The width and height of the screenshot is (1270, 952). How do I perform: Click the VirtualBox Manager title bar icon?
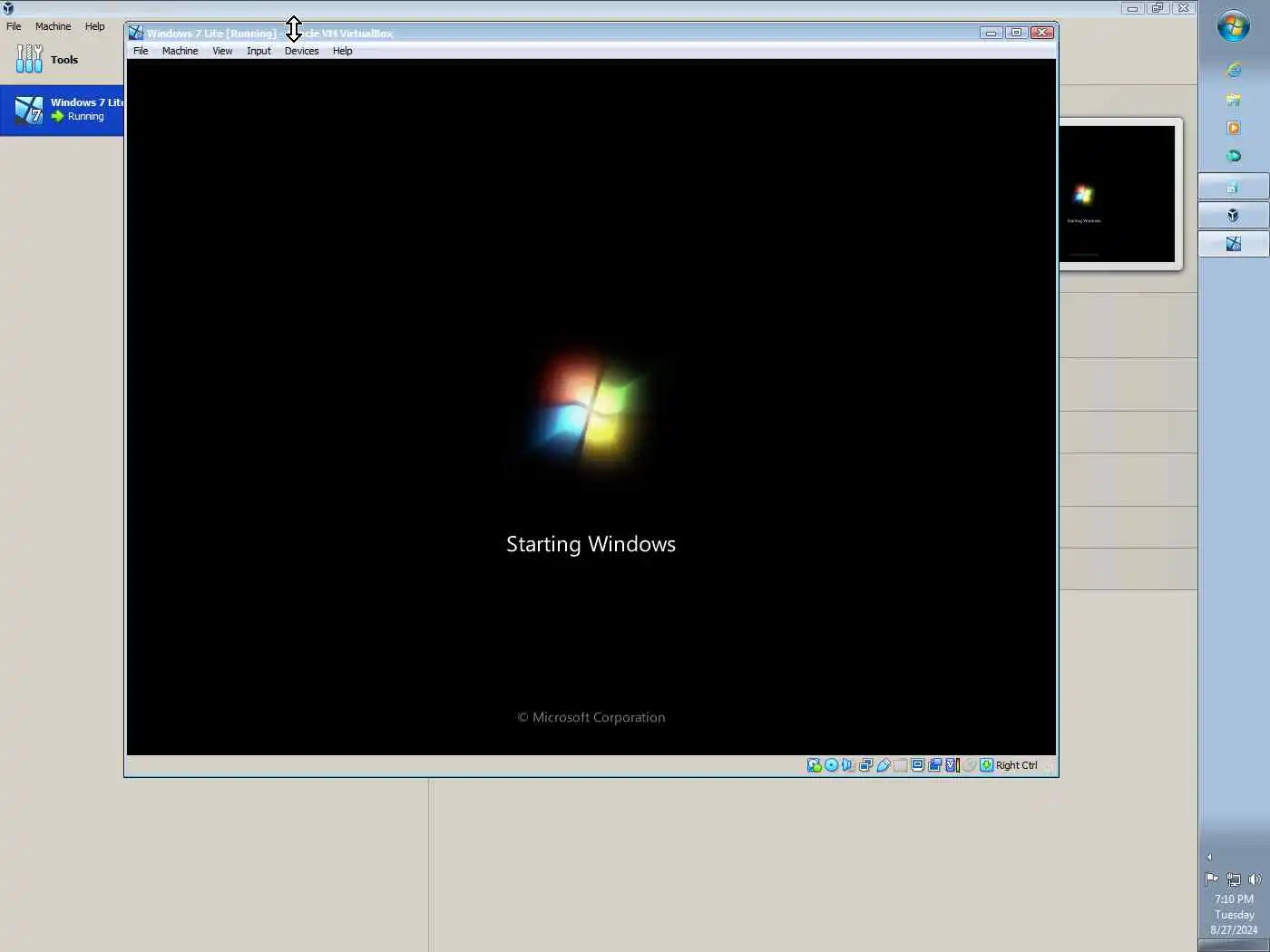[8, 8]
